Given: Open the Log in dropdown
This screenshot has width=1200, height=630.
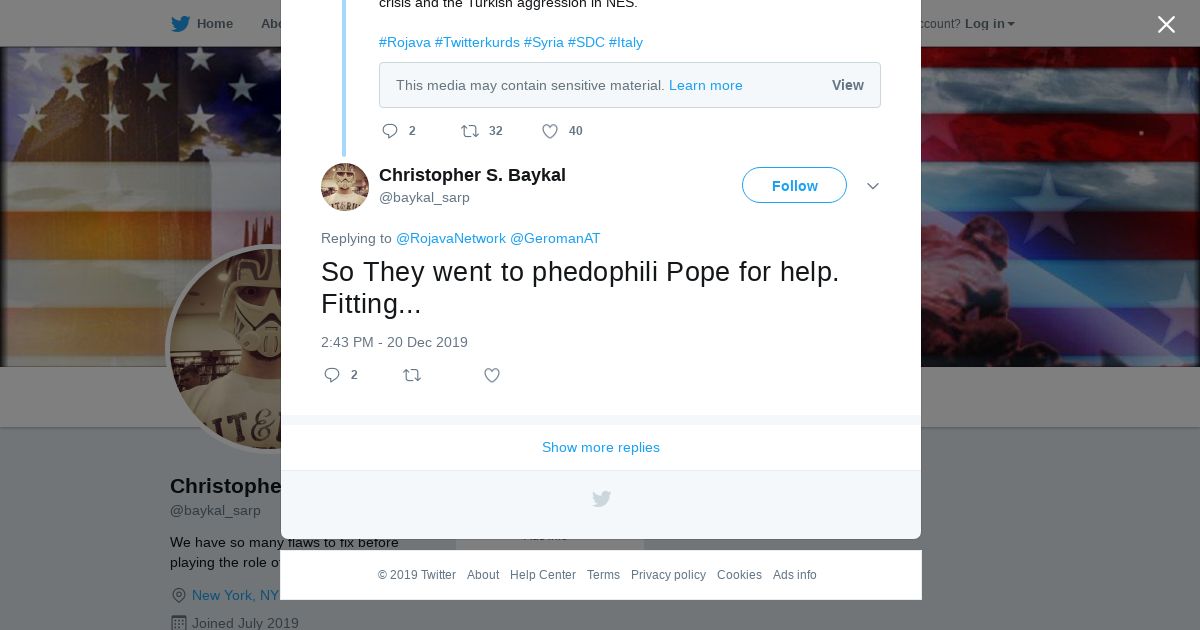Looking at the screenshot, I should click(x=989, y=24).
